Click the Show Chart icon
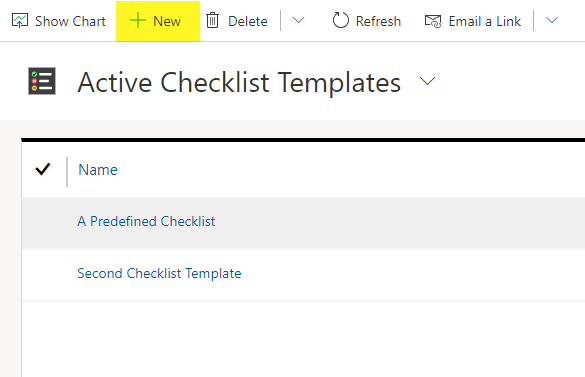This screenshot has width=585, height=377. pyautogui.click(x=20, y=21)
